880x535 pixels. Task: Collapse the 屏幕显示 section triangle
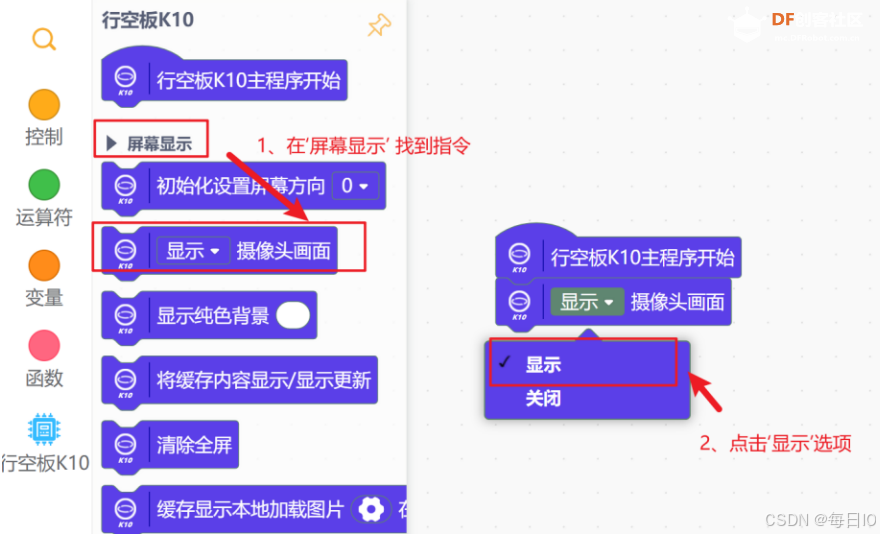point(111,144)
